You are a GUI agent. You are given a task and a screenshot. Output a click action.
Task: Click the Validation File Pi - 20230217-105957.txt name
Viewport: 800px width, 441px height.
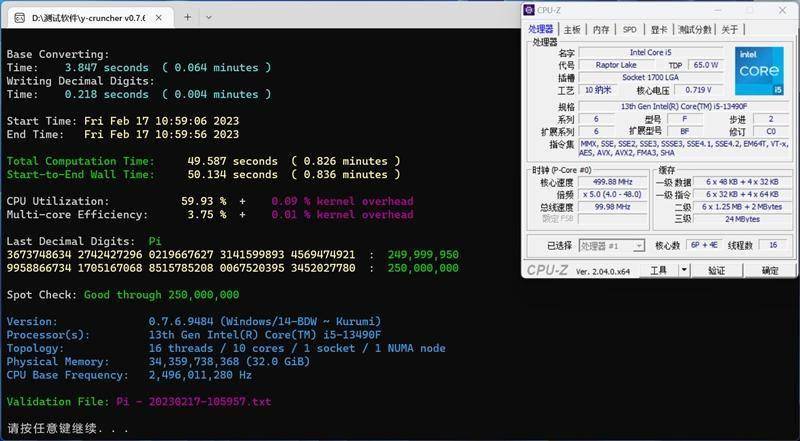pos(193,402)
